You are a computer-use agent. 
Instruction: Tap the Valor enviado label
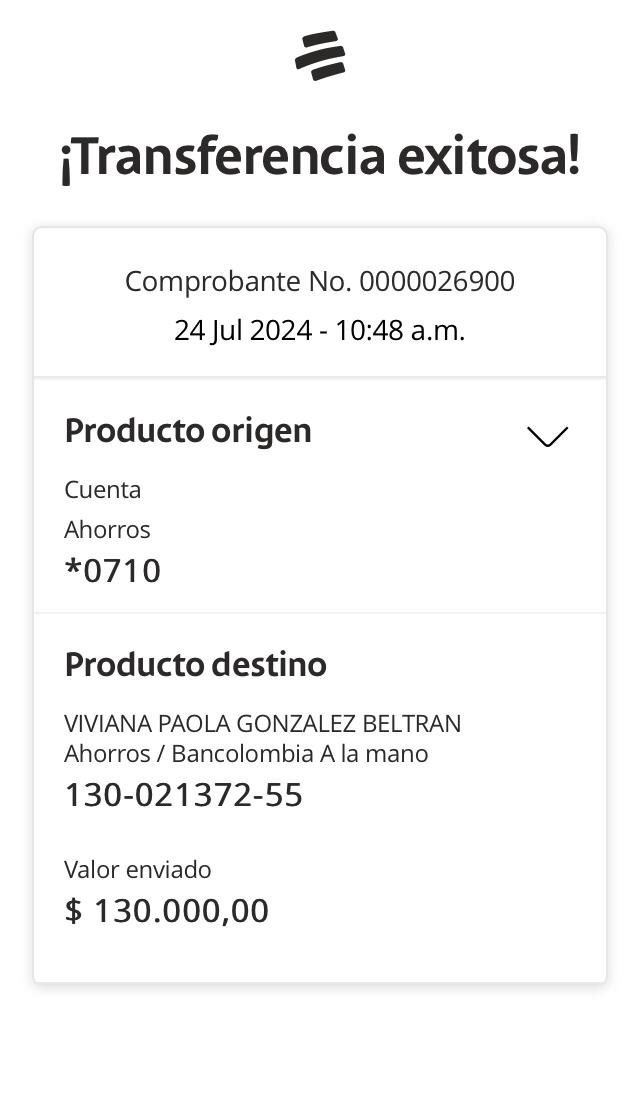click(x=138, y=870)
